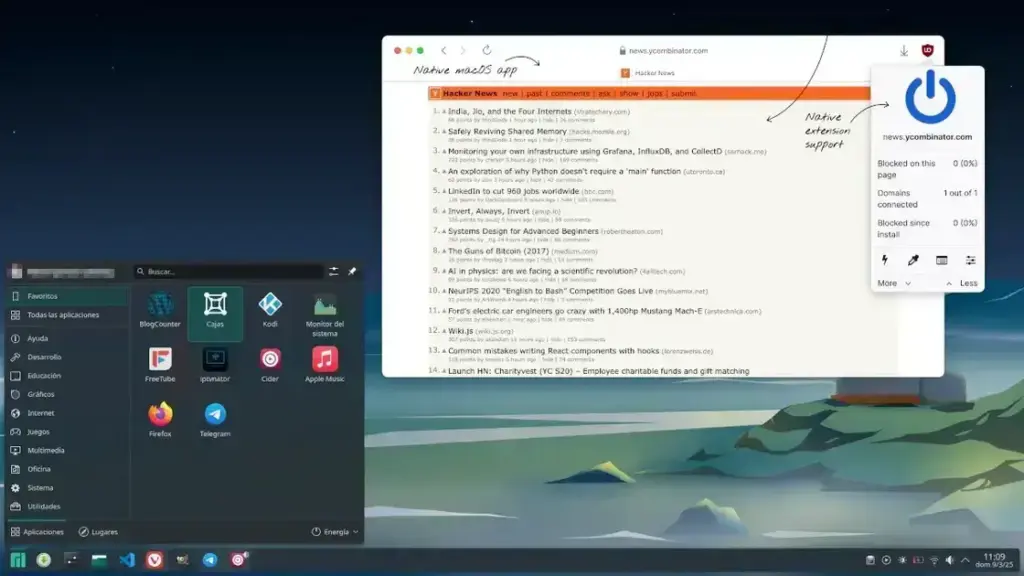Click the downloads arrow icon in browser toolbar
This screenshot has width=1024, height=576.
pyautogui.click(x=904, y=50)
